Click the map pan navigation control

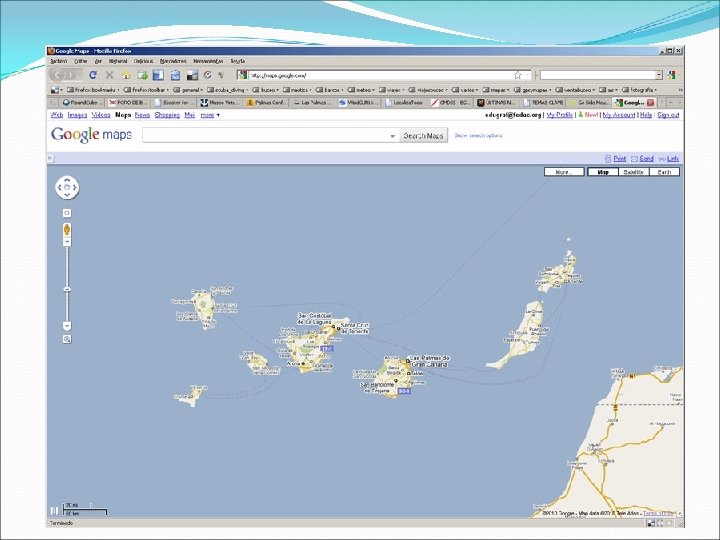pos(67,187)
